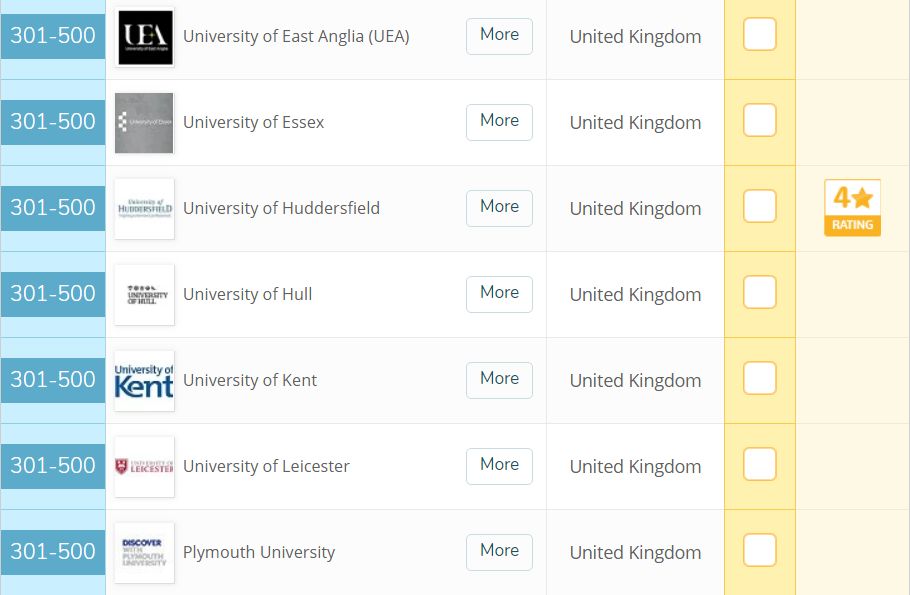Open the University of Leicester logo

coord(145,466)
